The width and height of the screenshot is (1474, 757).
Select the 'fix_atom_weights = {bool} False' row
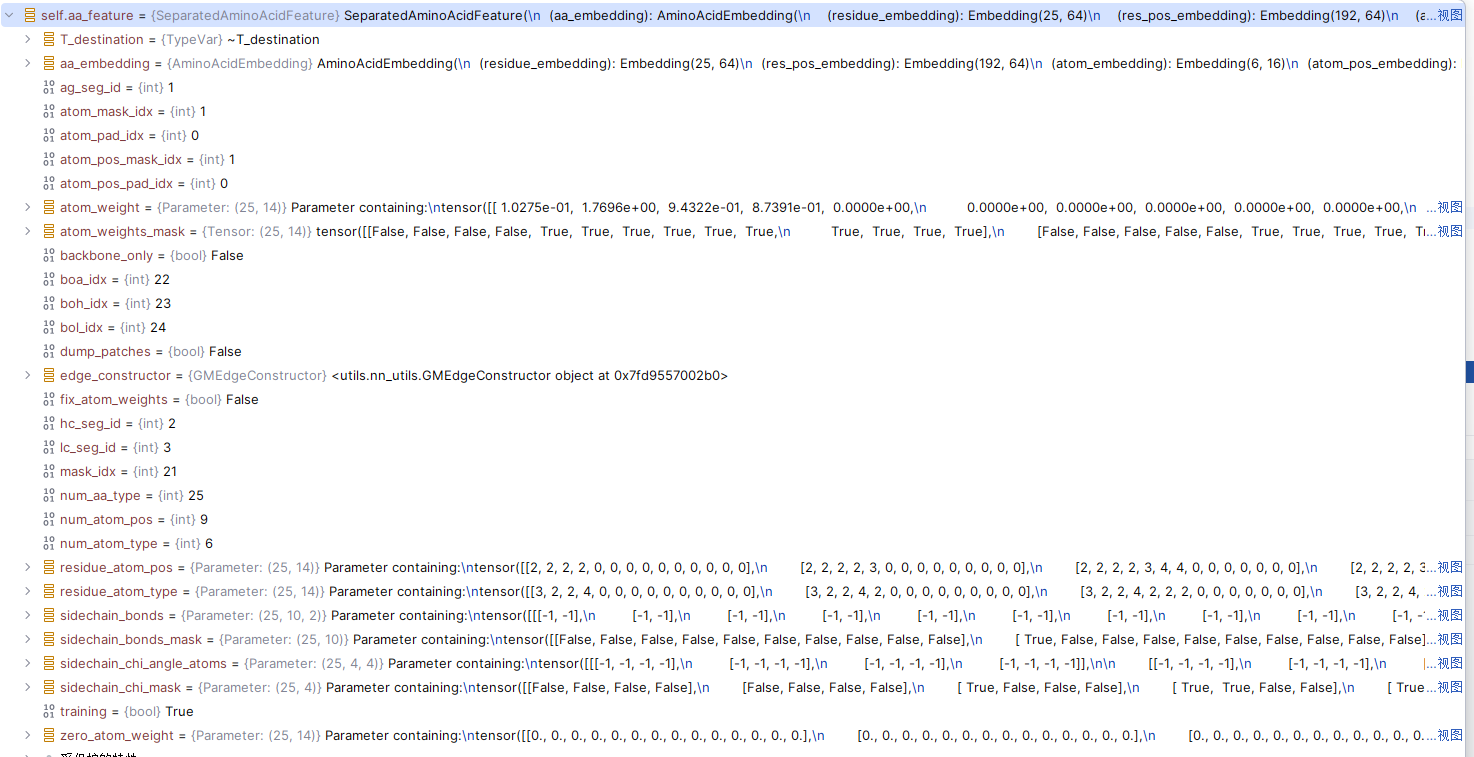point(732,399)
